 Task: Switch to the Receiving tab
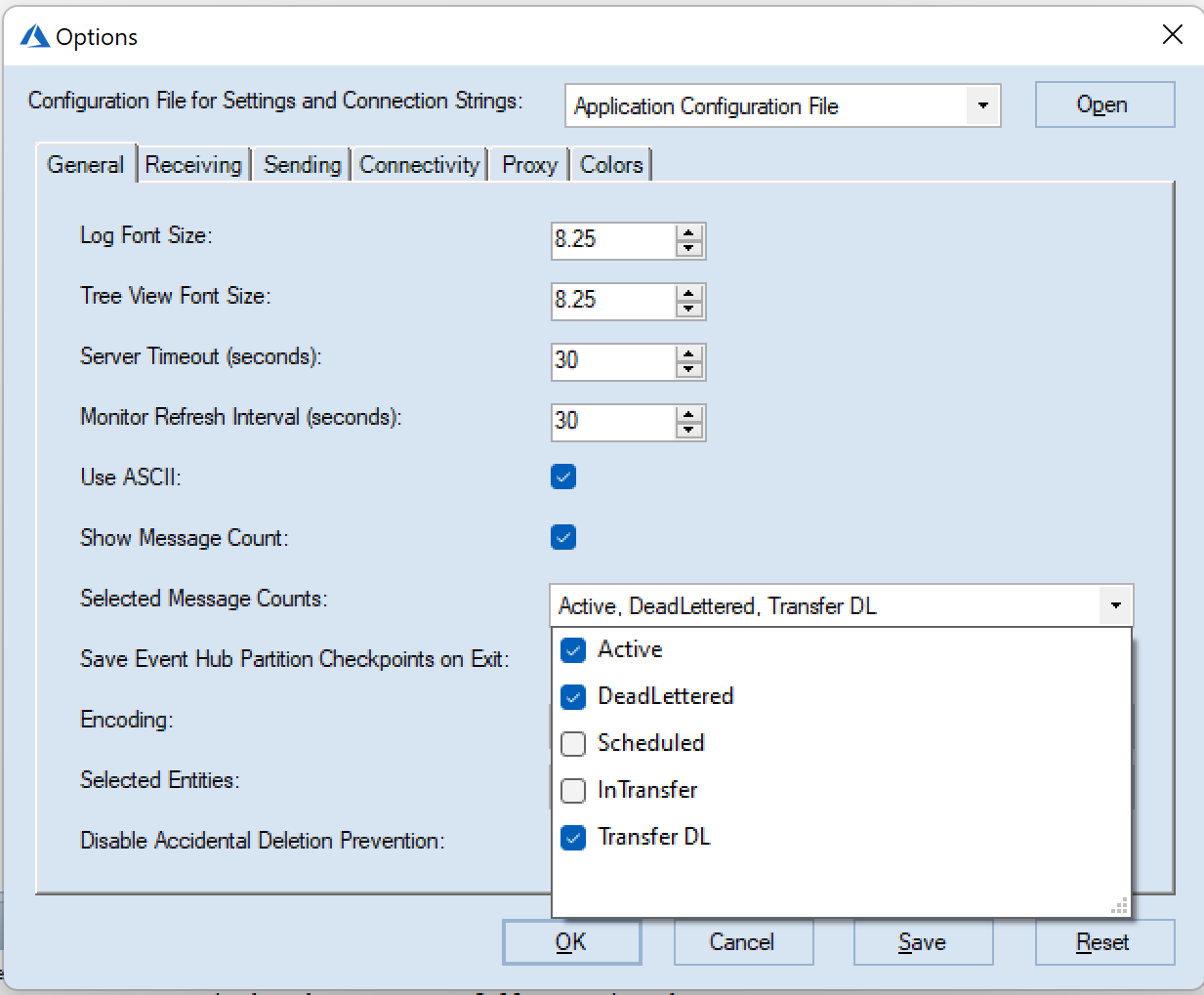tap(193, 165)
